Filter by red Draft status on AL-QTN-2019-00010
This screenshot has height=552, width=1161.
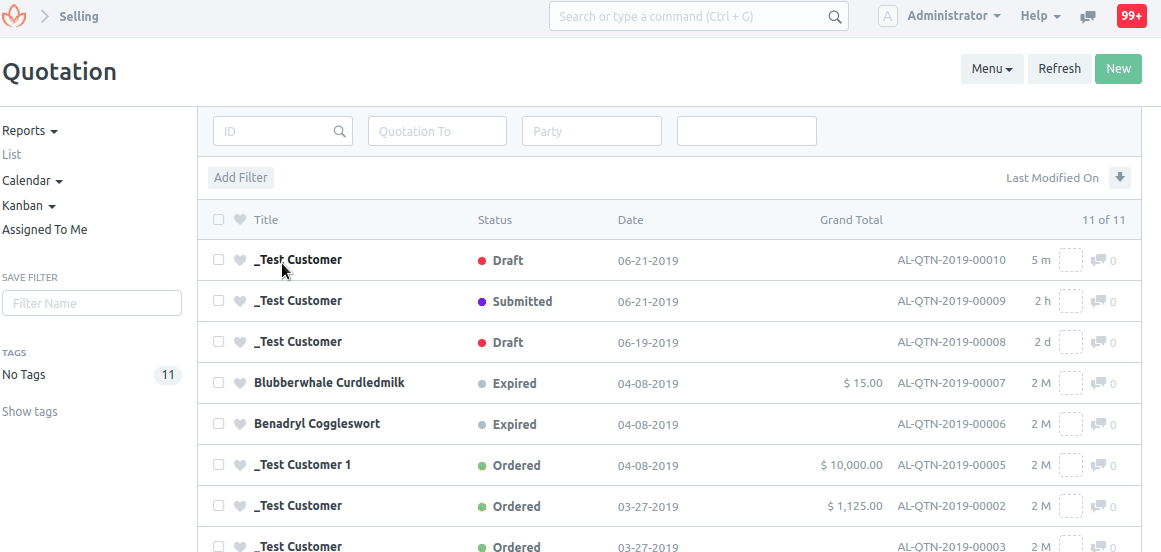501,260
